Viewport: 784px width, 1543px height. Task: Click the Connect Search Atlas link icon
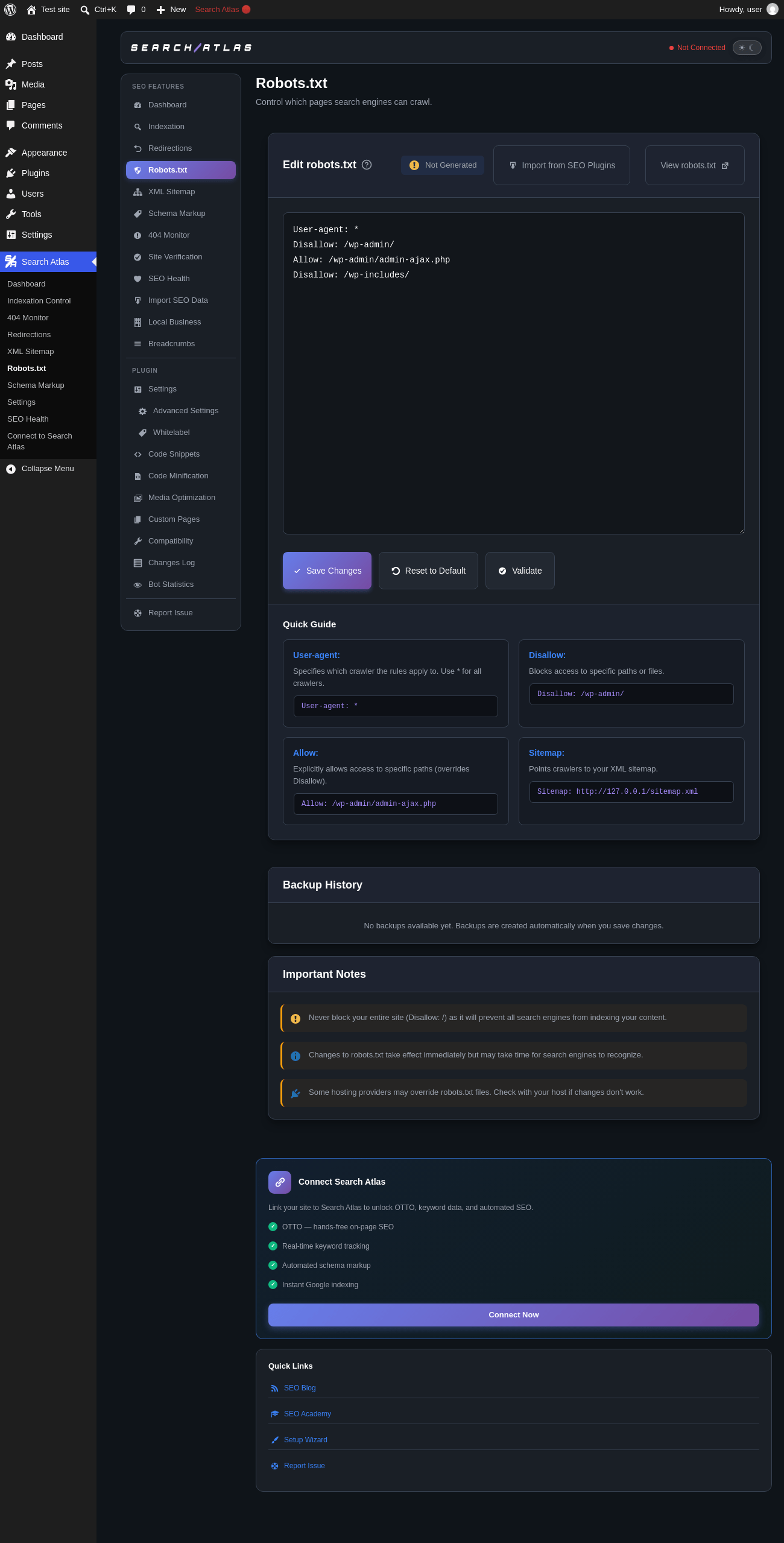tap(280, 1182)
